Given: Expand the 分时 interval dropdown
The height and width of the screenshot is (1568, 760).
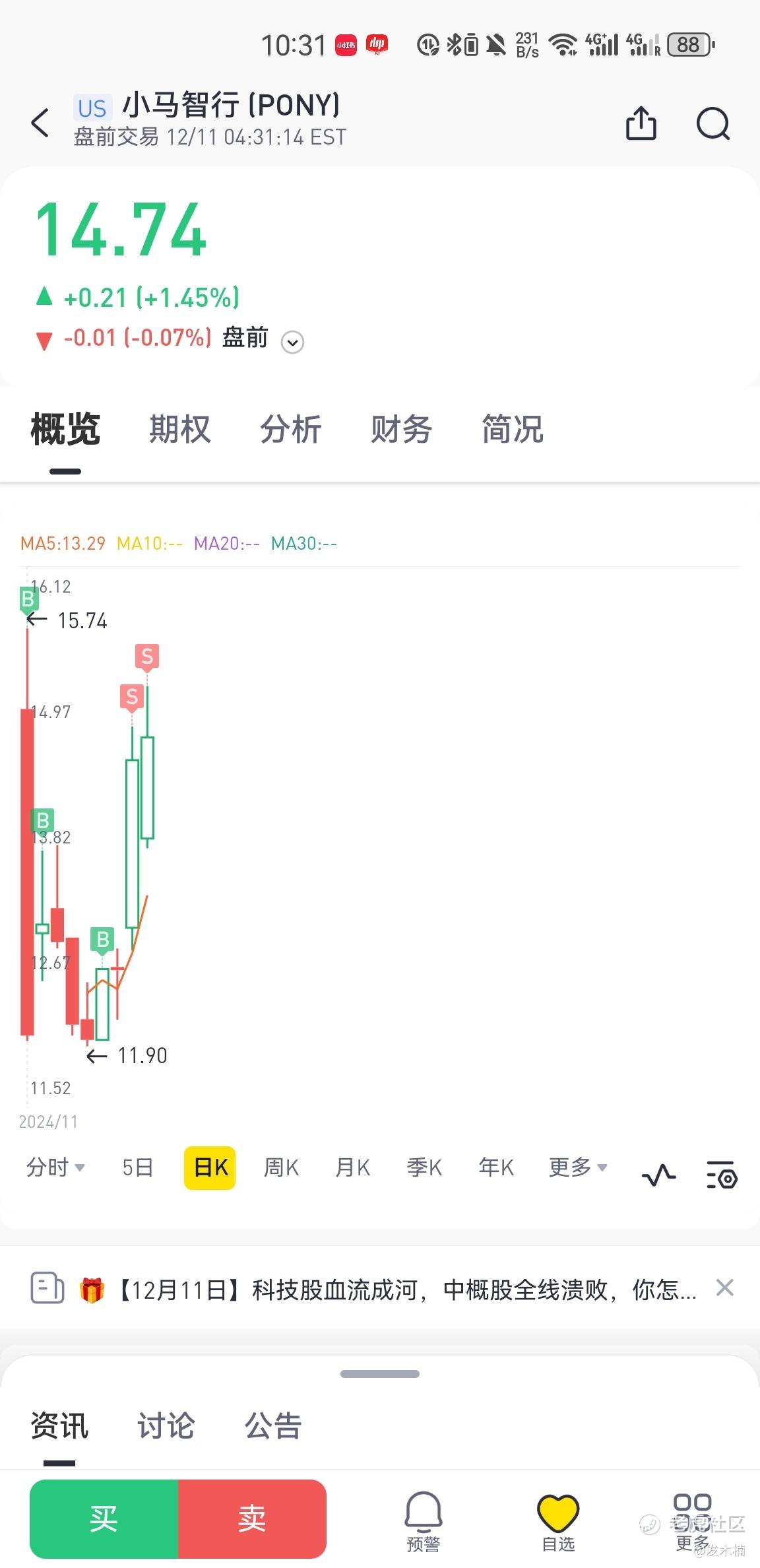Looking at the screenshot, I should pyautogui.click(x=55, y=1167).
